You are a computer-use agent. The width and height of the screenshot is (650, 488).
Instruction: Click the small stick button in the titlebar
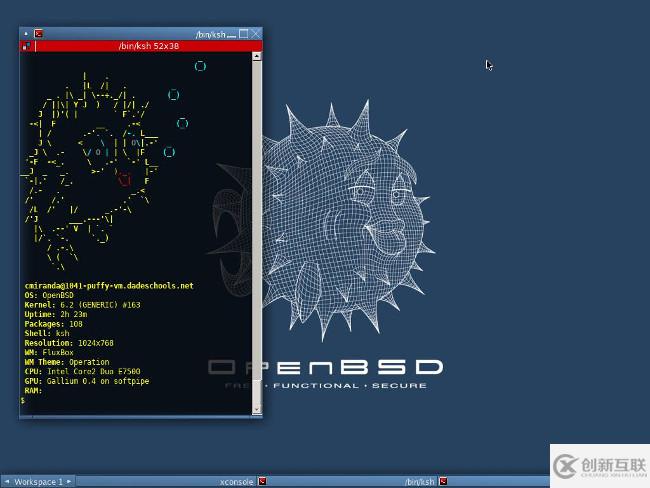pos(26,34)
